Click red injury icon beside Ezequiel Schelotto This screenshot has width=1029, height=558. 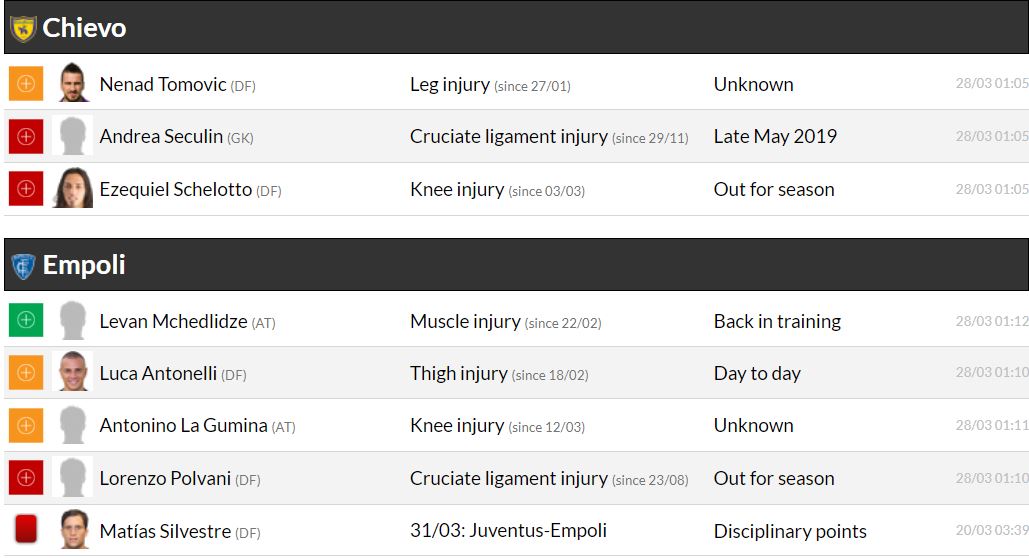tap(26, 189)
